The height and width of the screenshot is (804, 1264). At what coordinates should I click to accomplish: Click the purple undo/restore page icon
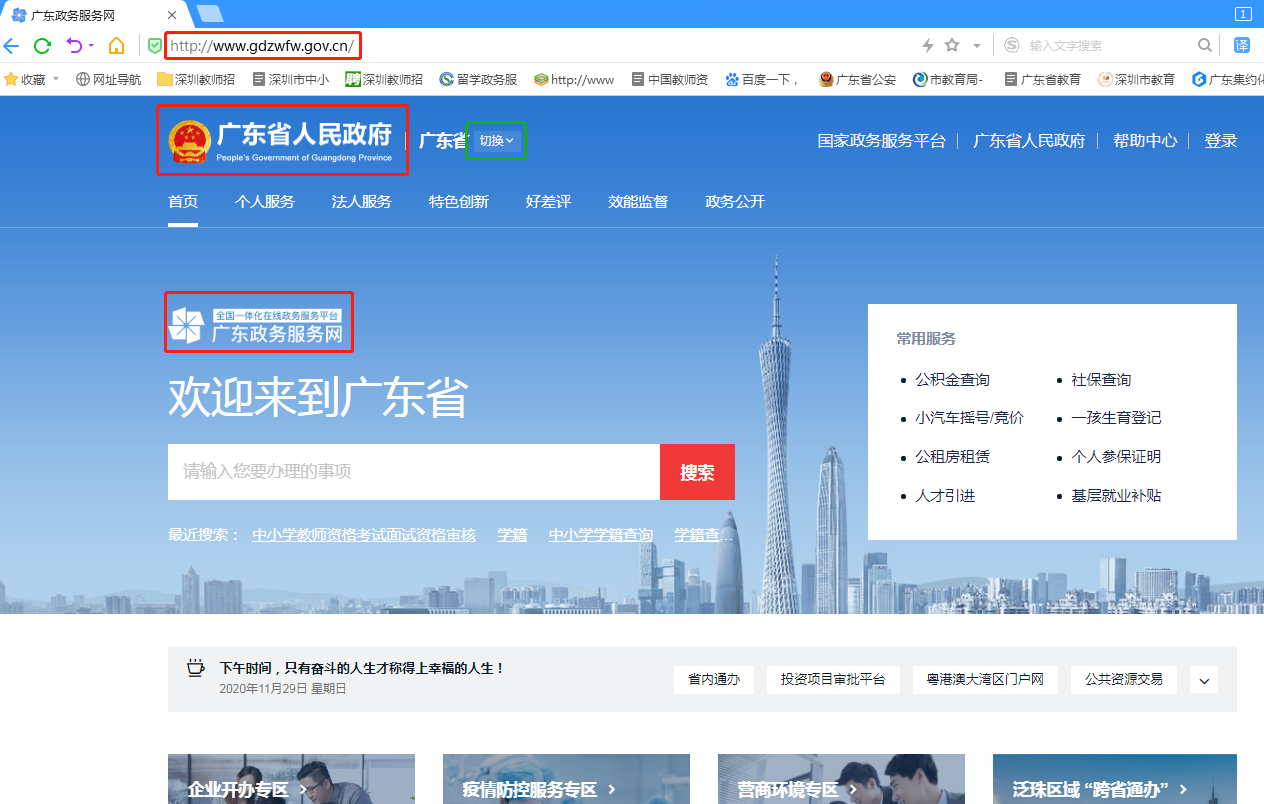point(74,45)
